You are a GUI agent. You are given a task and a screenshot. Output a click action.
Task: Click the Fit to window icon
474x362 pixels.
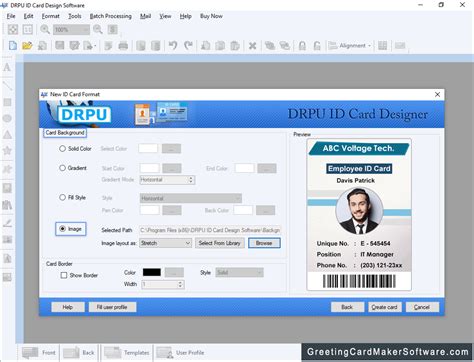click(13, 29)
